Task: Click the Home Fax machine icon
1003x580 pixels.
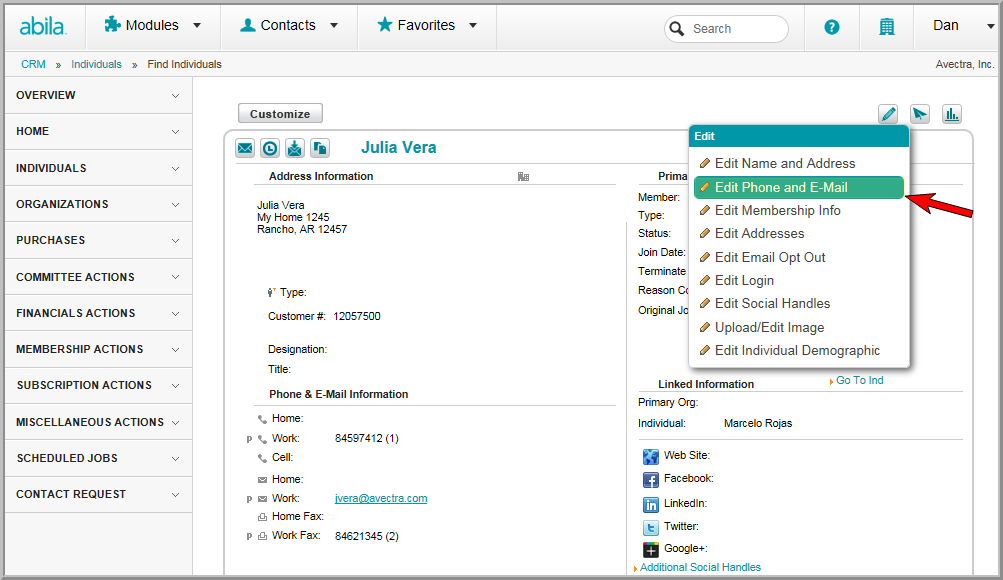Action: [x=262, y=517]
